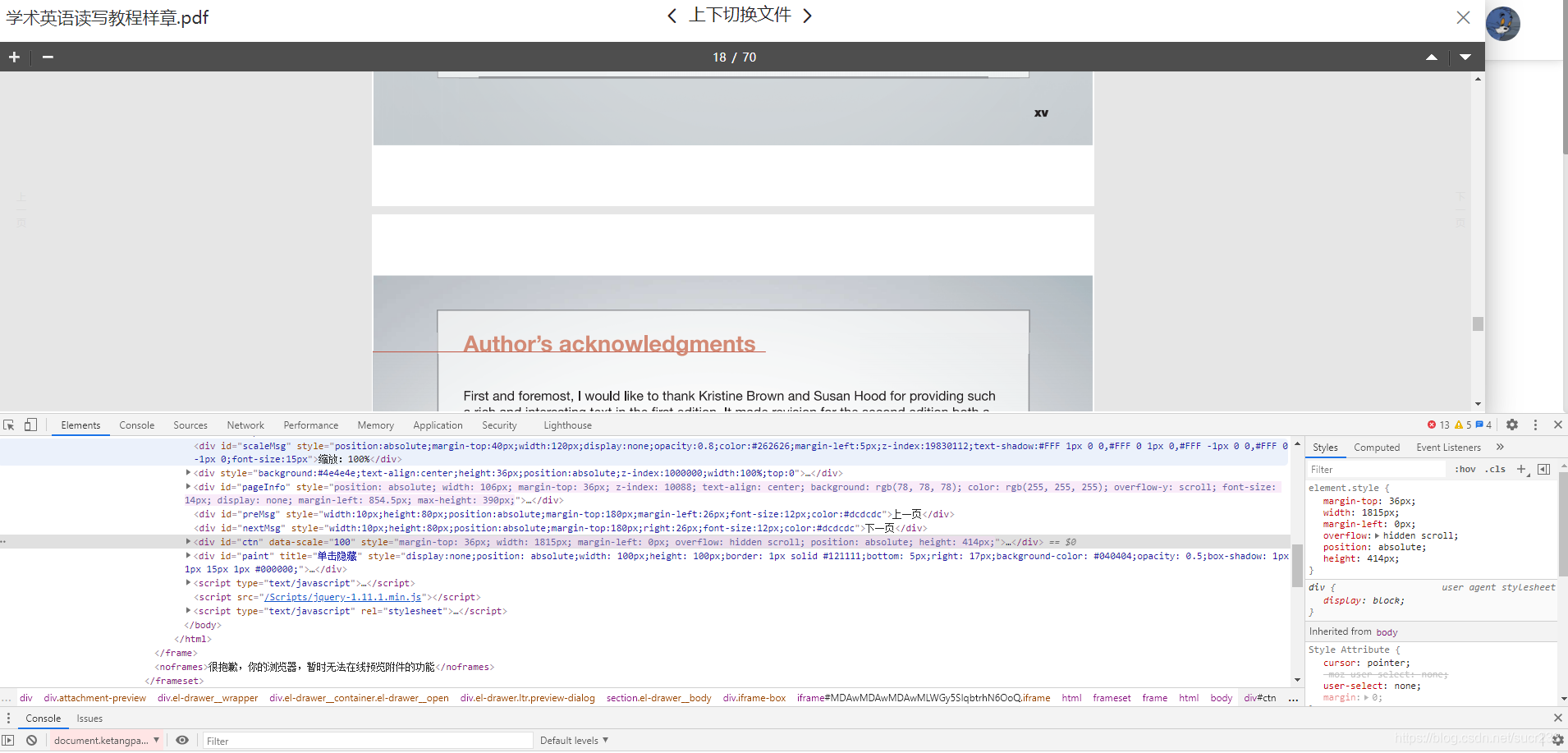Switch to previous file with left chevron
This screenshot has height=753, width=1568.
point(672,16)
